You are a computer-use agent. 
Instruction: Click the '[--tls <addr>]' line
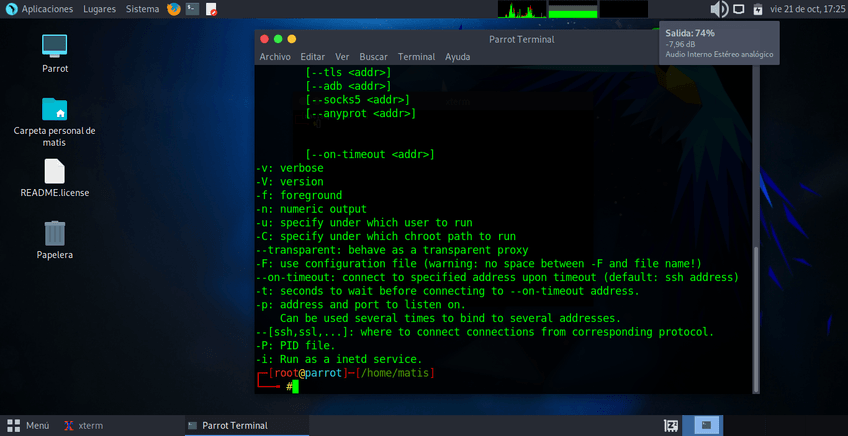pos(348,72)
